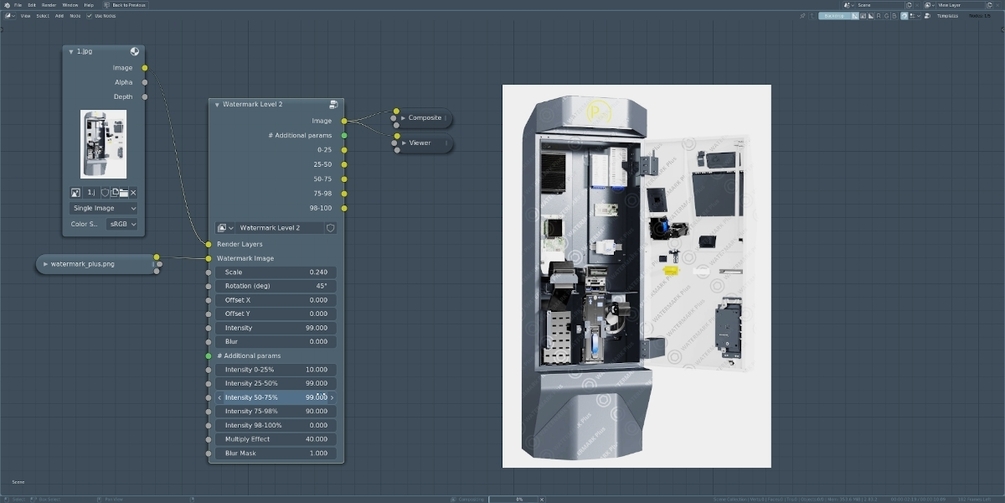Open the snap type dropdown
Image resolution: width=1005 pixels, height=503 pixels.
tap(915, 16)
